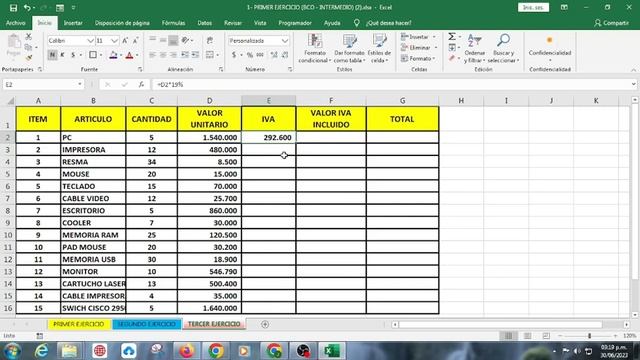Cut the selection with the scissors icon
Image resolution: width=640 pixels, height=360 pixels.
click(x=29, y=37)
